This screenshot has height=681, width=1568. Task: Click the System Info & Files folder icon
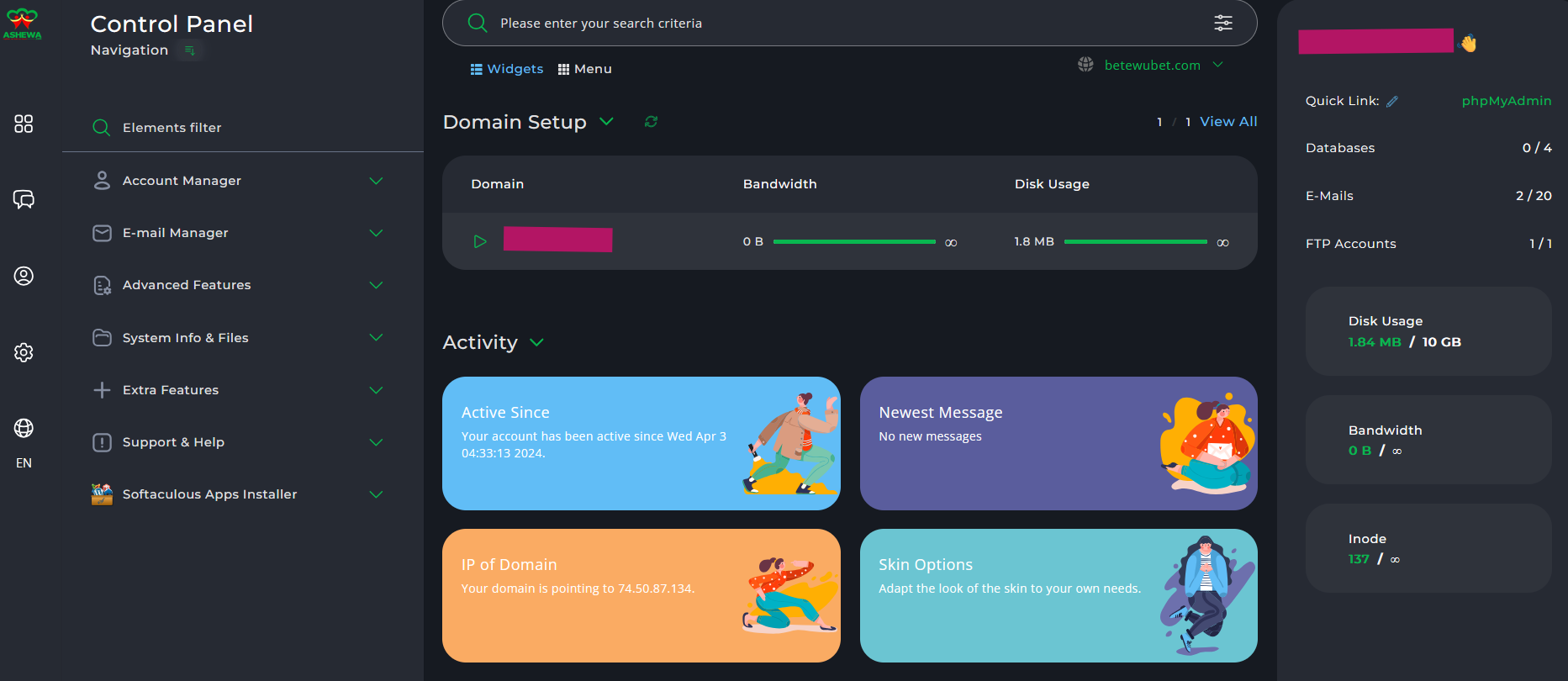coord(102,338)
